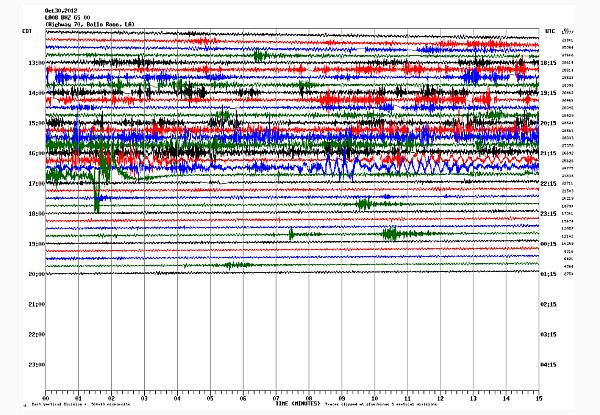Select minute 15 on the bottom axis

[x=536, y=398]
